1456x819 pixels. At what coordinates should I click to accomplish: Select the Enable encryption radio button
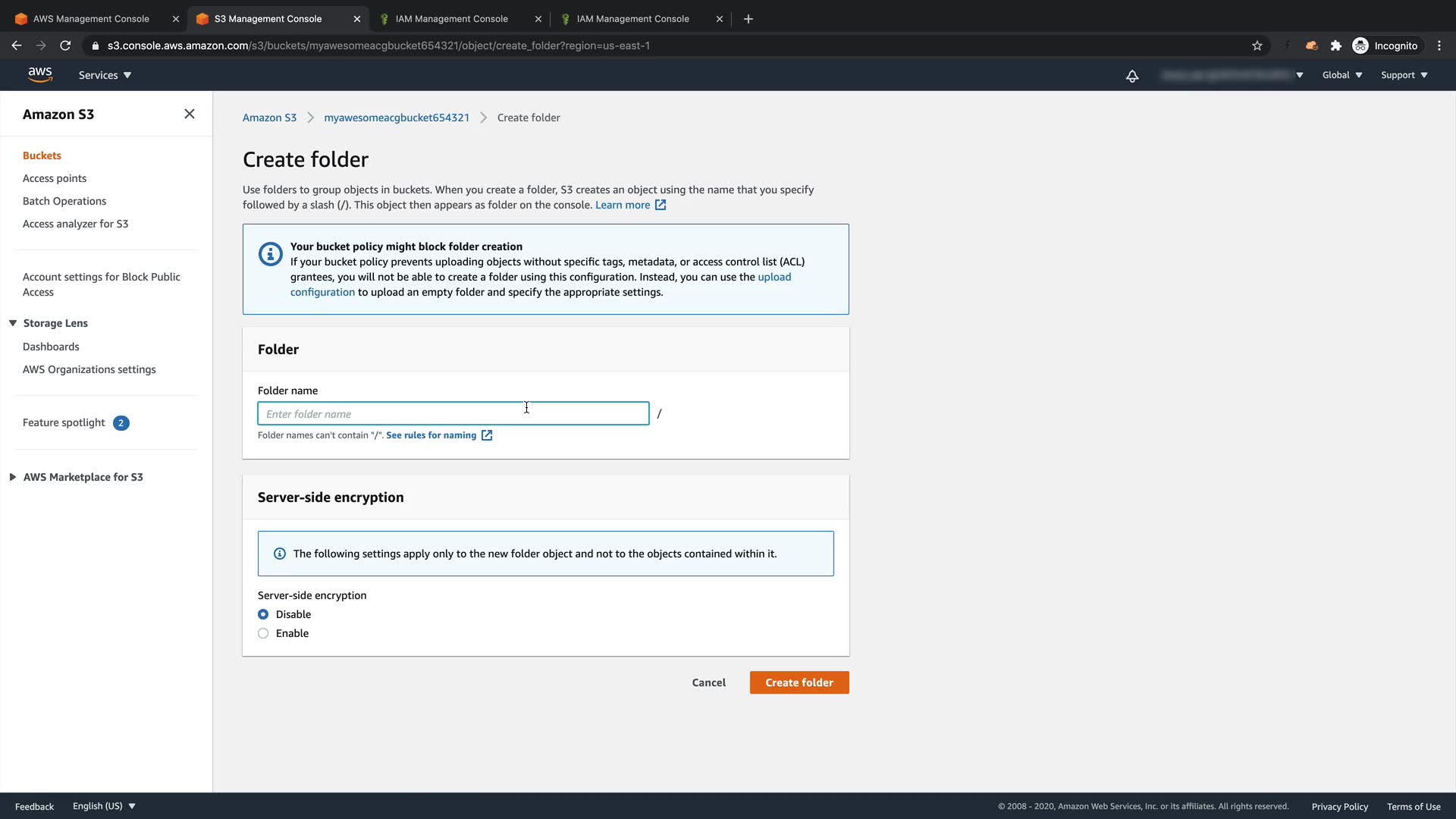coord(263,633)
